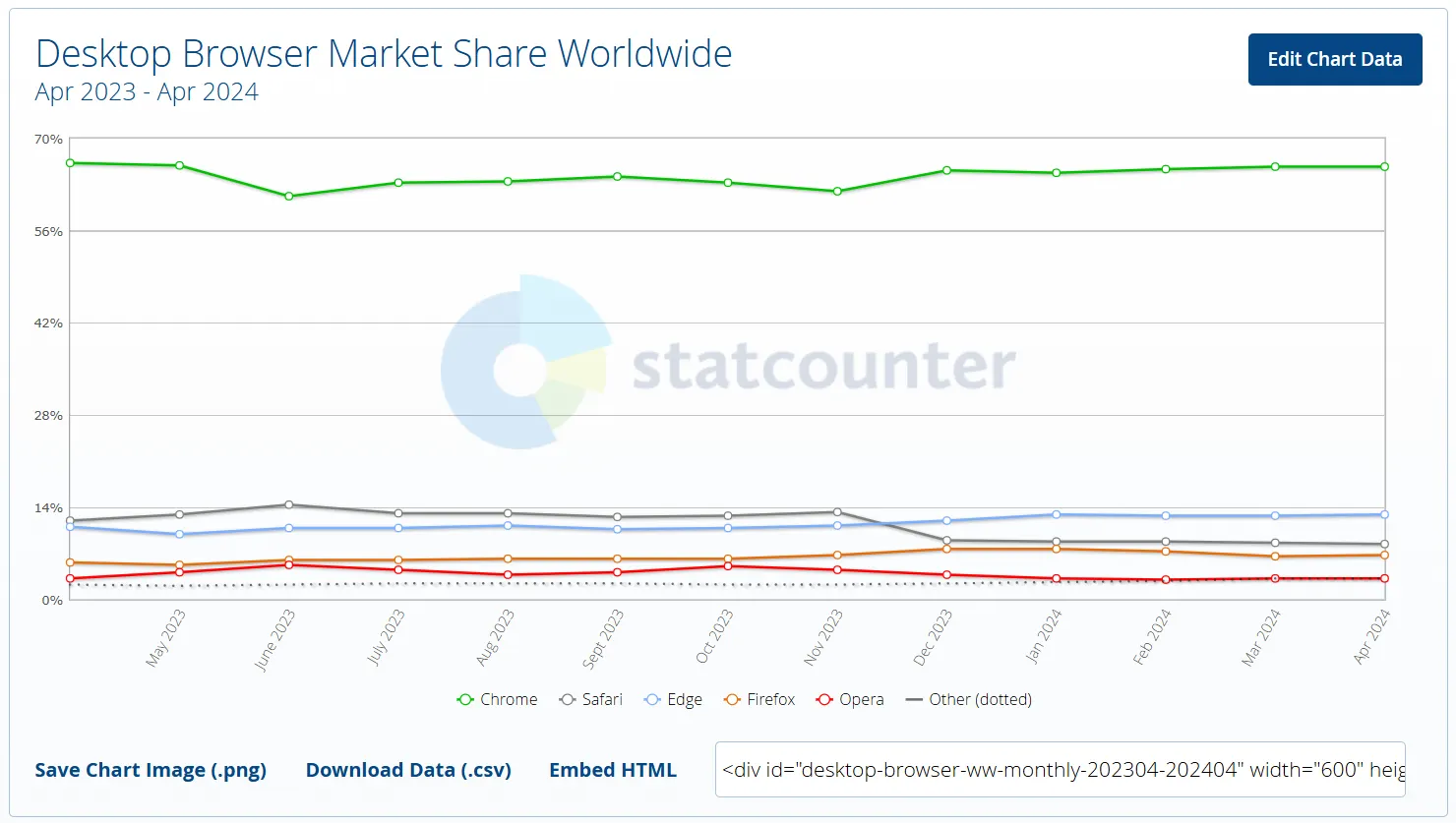This screenshot has height=823, width=1456.
Task: Click the Firefox data point for Dec 2023
Action: (946, 549)
